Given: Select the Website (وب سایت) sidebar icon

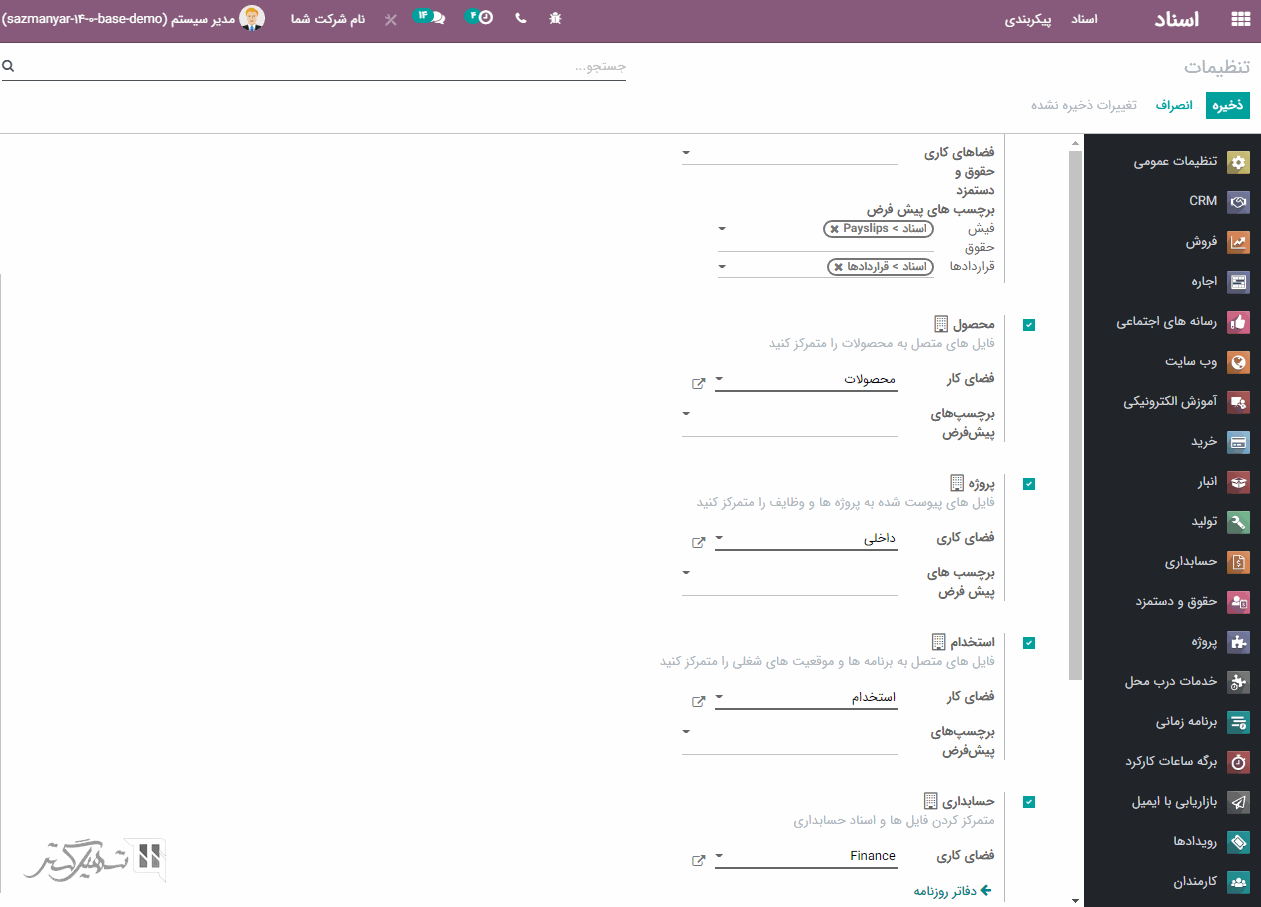Looking at the screenshot, I should [x=1239, y=362].
